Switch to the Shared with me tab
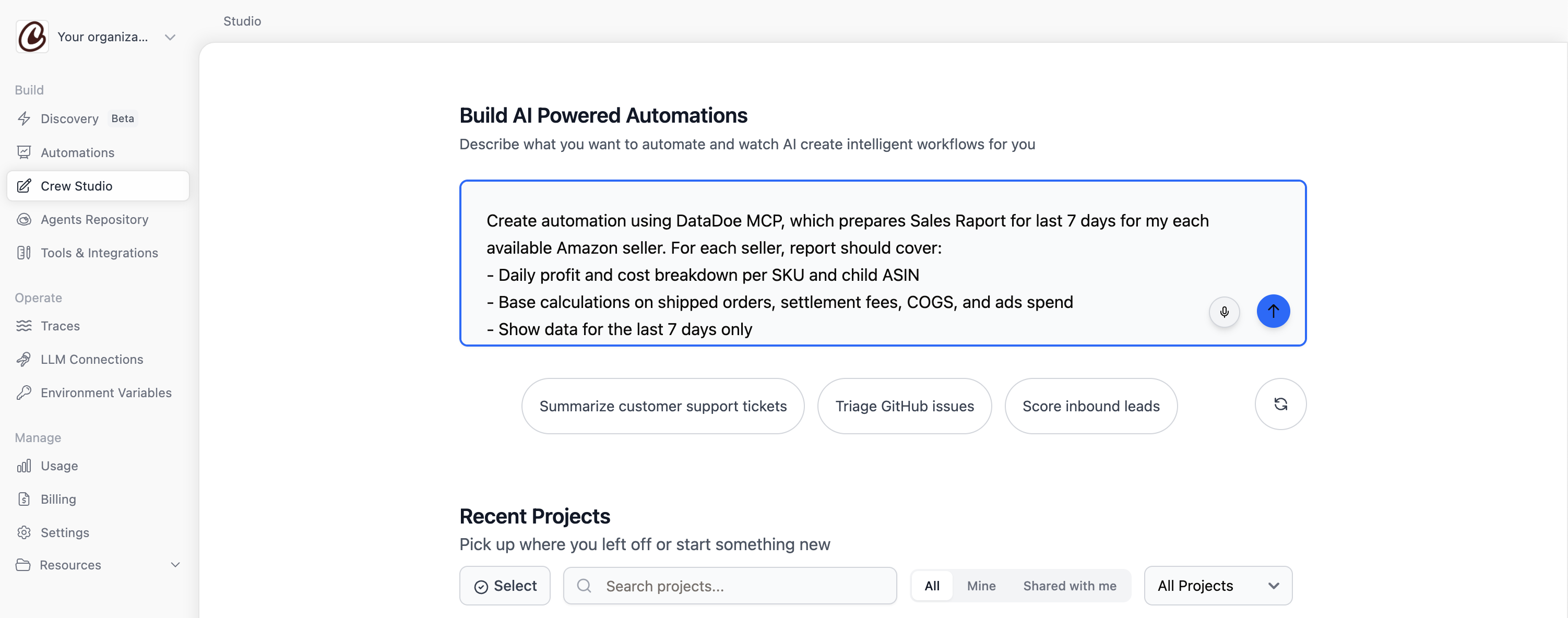Screen dimensions: 1568x618 pyautogui.click(x=1070, y=586)
